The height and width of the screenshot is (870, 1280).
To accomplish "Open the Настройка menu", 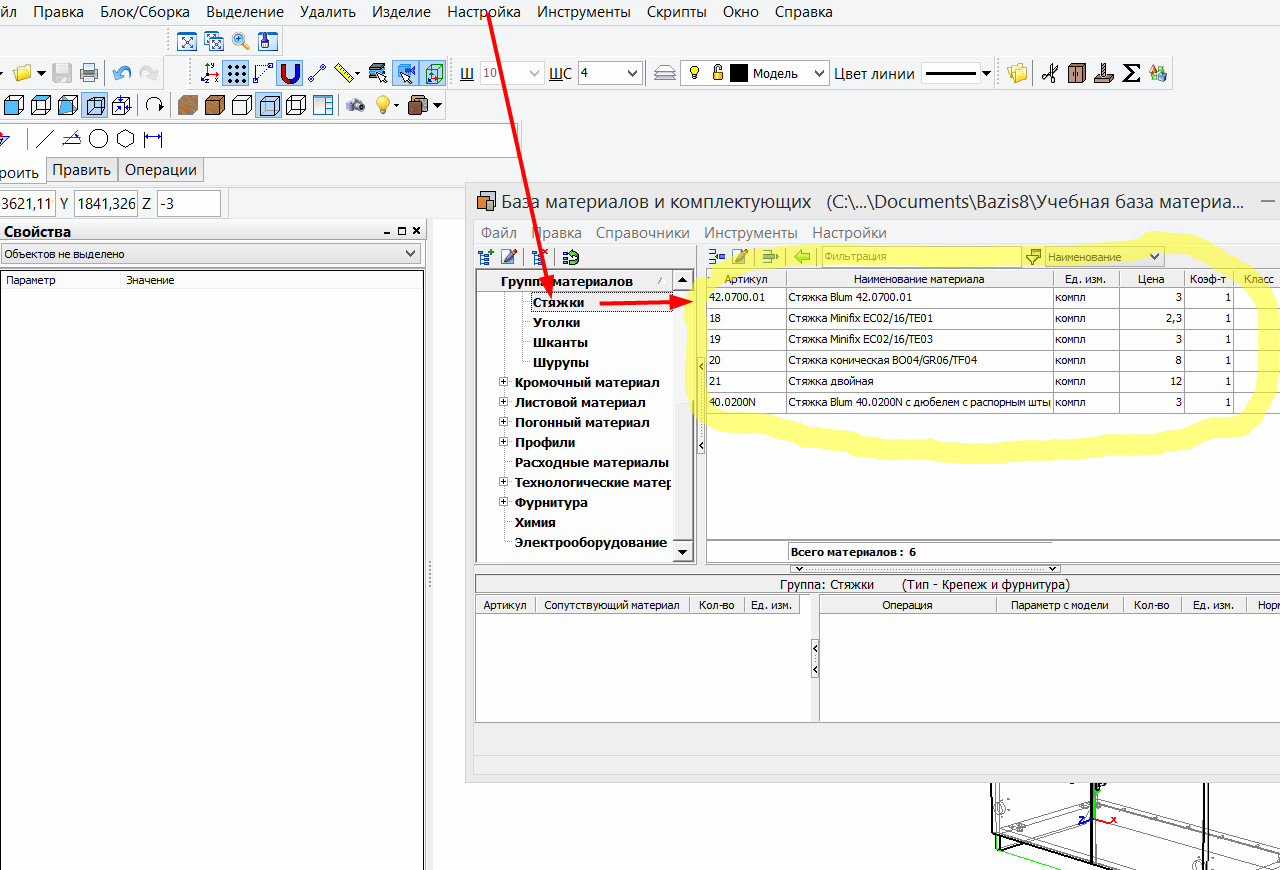I will pos(484,12).
